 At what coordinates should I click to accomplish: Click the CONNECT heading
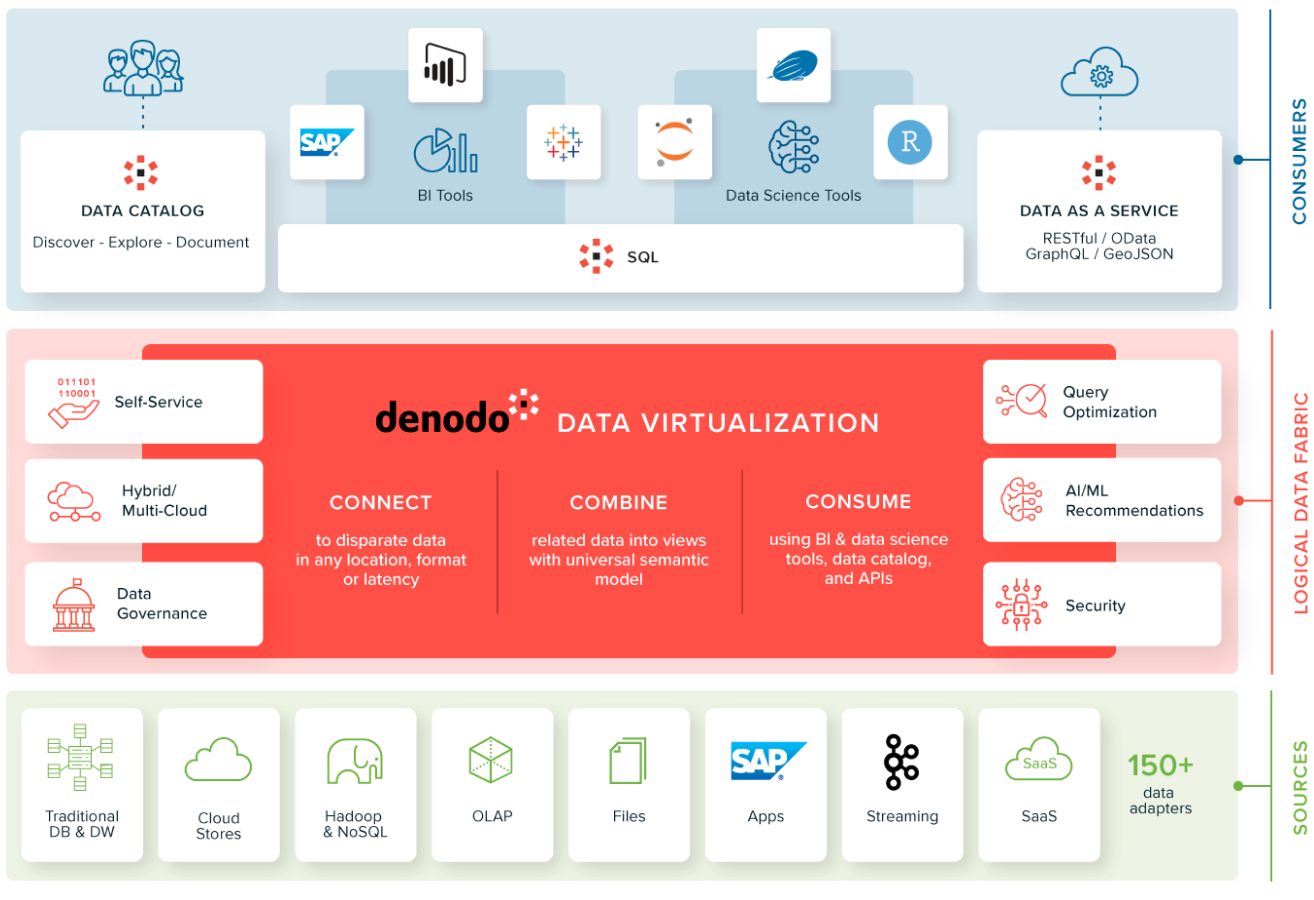[x=381, y=503]
